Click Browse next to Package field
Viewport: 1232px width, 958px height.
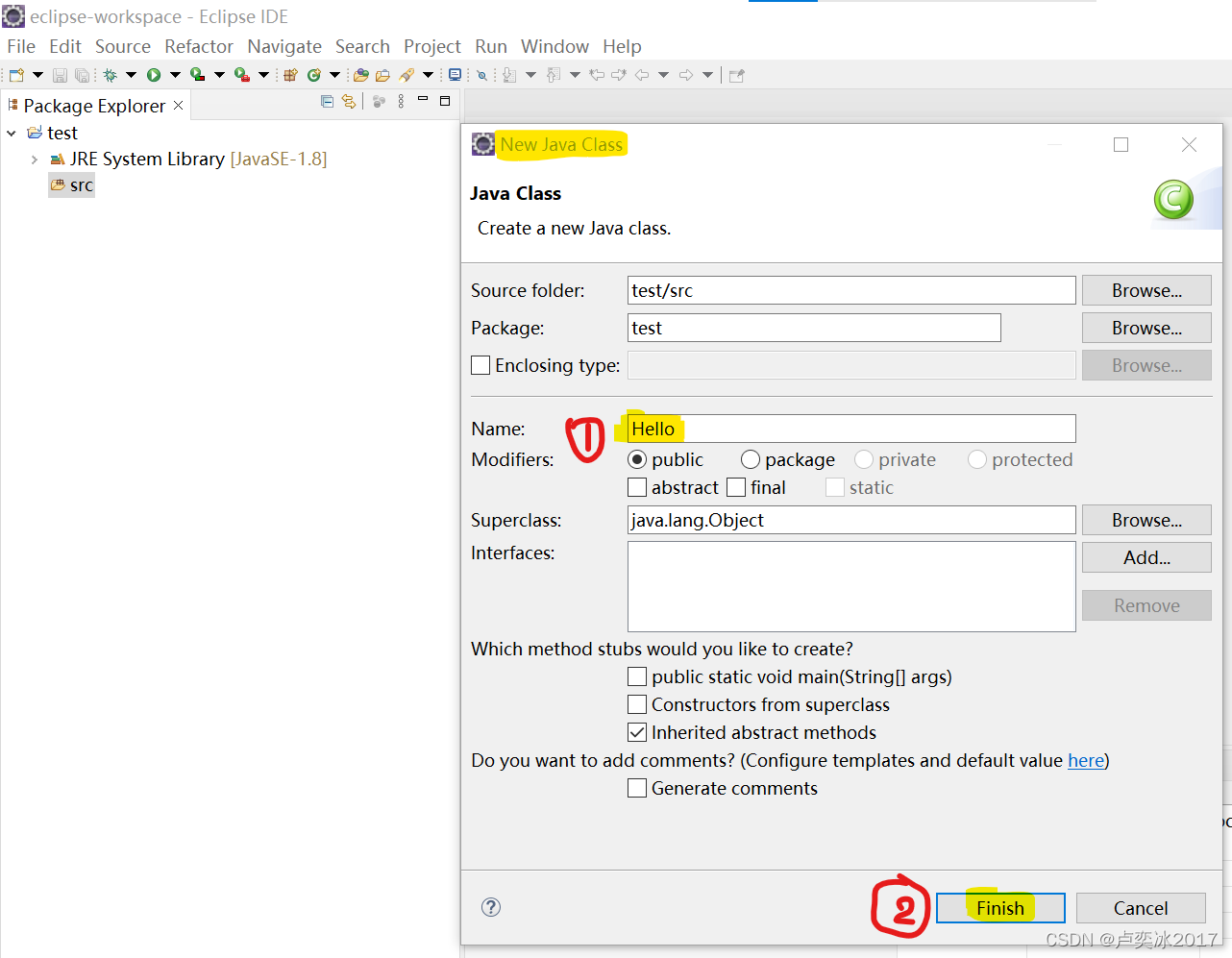pos(1146,328)
